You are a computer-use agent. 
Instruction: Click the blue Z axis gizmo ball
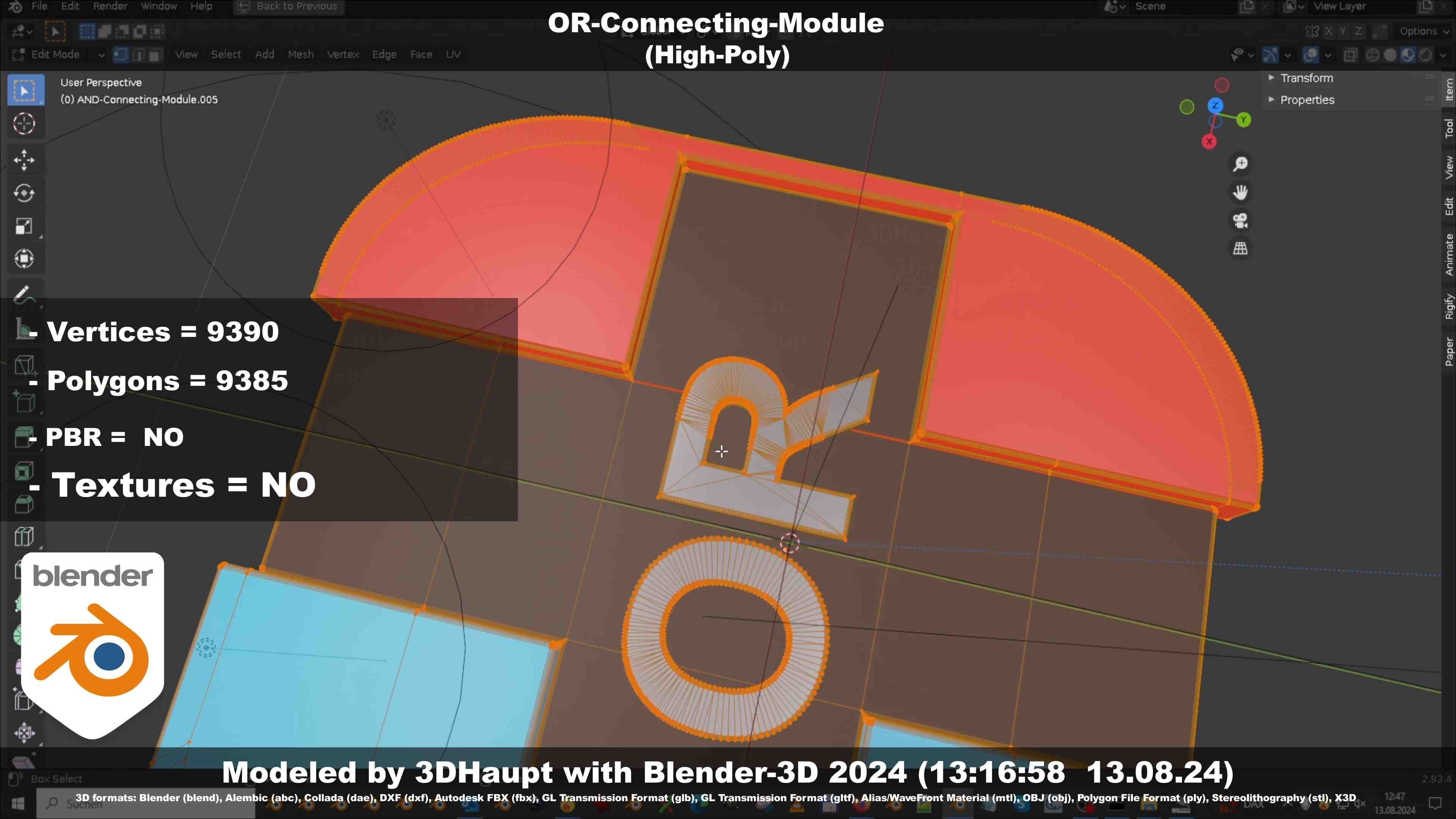point(1215,106)
